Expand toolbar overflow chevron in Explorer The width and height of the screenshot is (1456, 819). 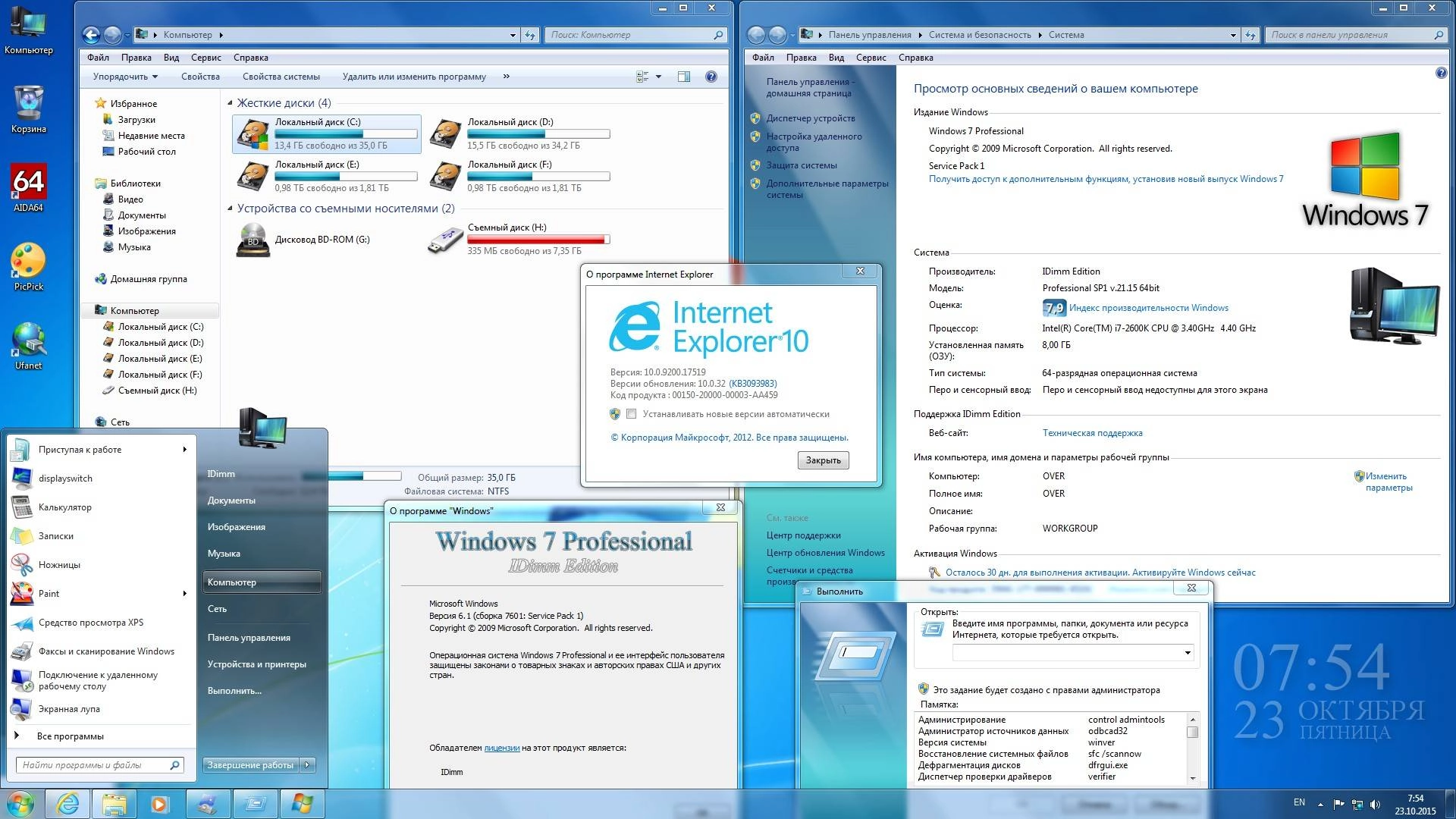[506, 77]
